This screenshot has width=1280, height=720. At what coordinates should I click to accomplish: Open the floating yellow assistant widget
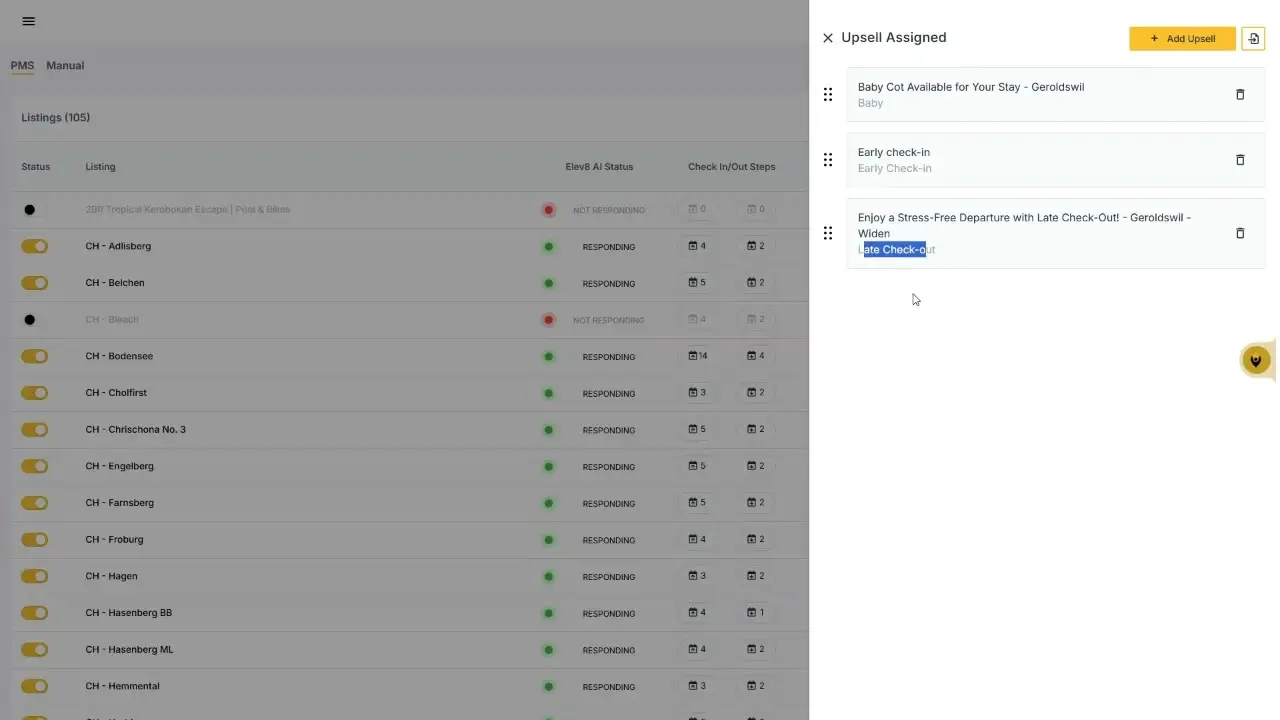[1256, 360]
